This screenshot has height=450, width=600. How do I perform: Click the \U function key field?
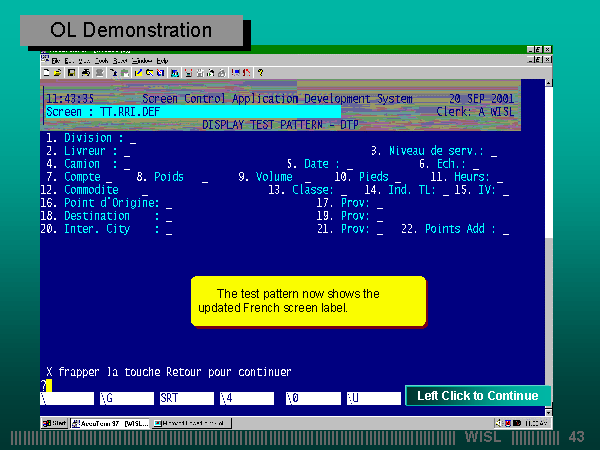[372, 398]
